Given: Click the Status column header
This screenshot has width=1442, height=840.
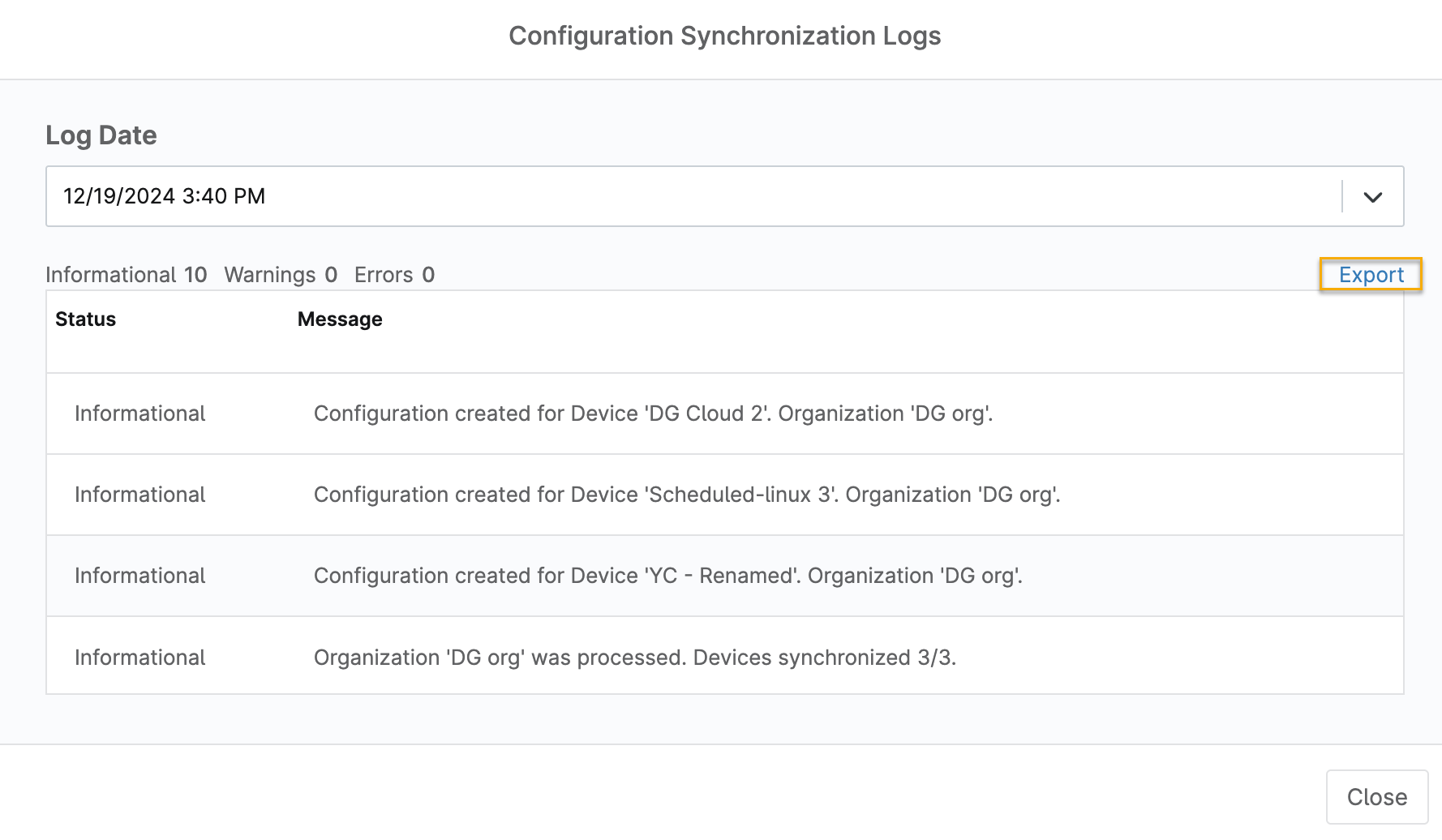Looking at the screenshot, I should [x=85, y=319].
